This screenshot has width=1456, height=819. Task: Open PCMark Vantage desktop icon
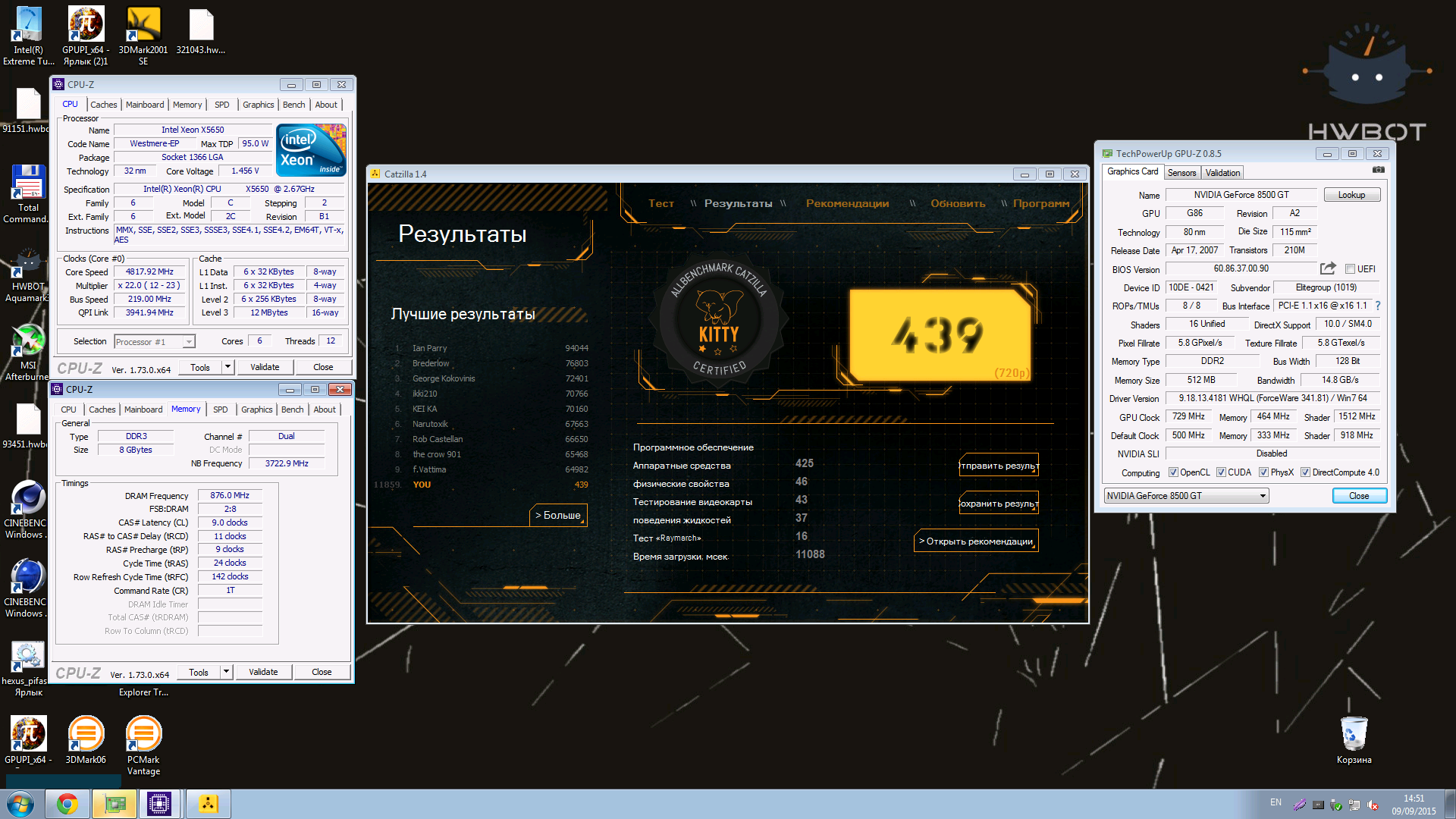[143, 745]
